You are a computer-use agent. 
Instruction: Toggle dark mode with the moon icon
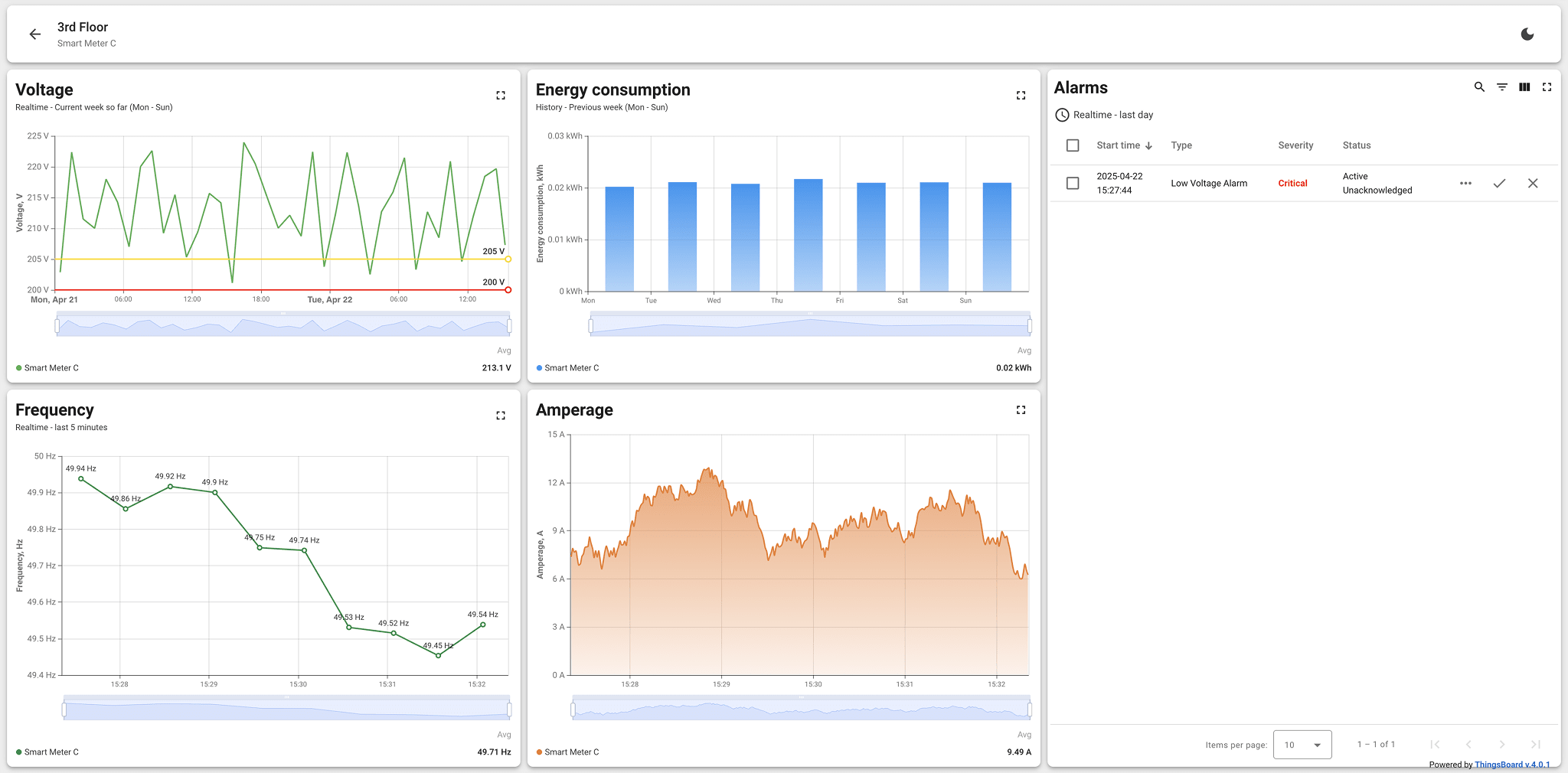pos(1527,34)
